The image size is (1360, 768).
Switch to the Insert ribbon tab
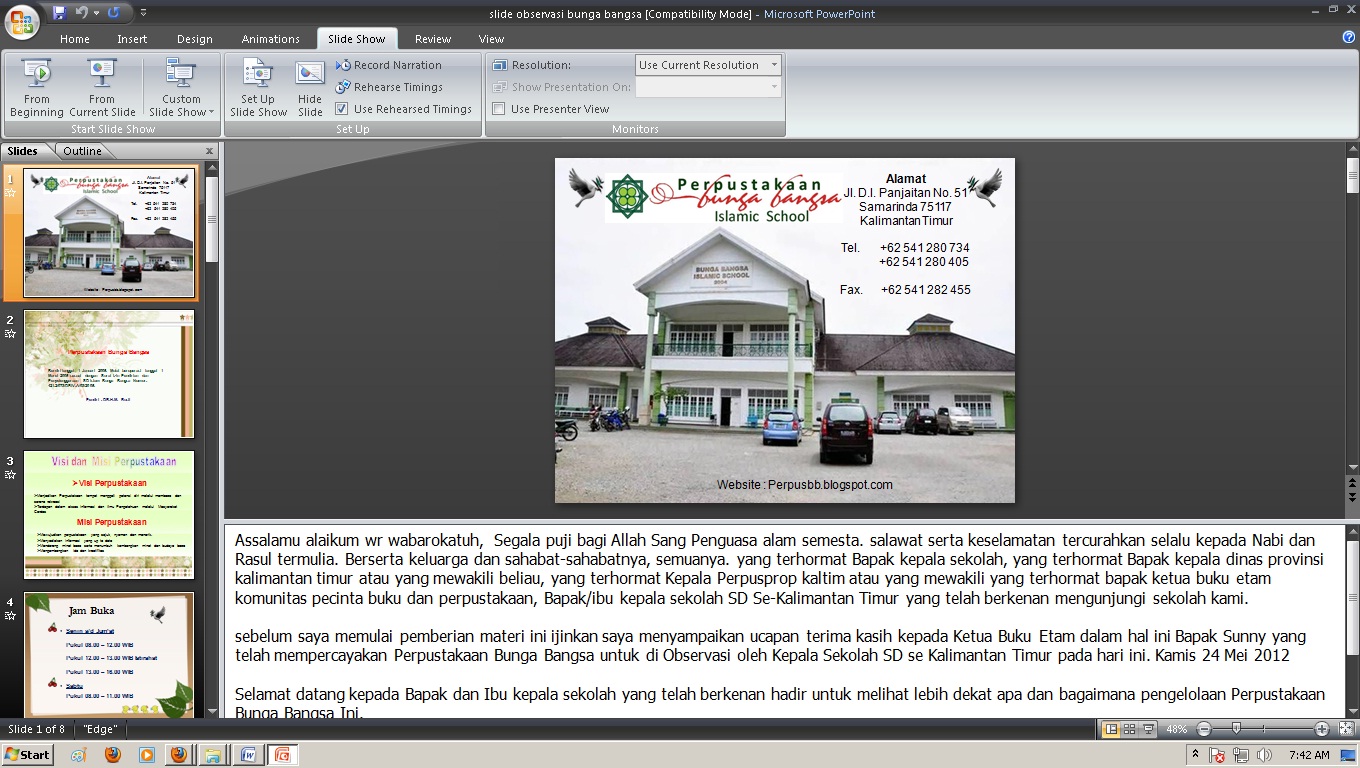[132, 39]
